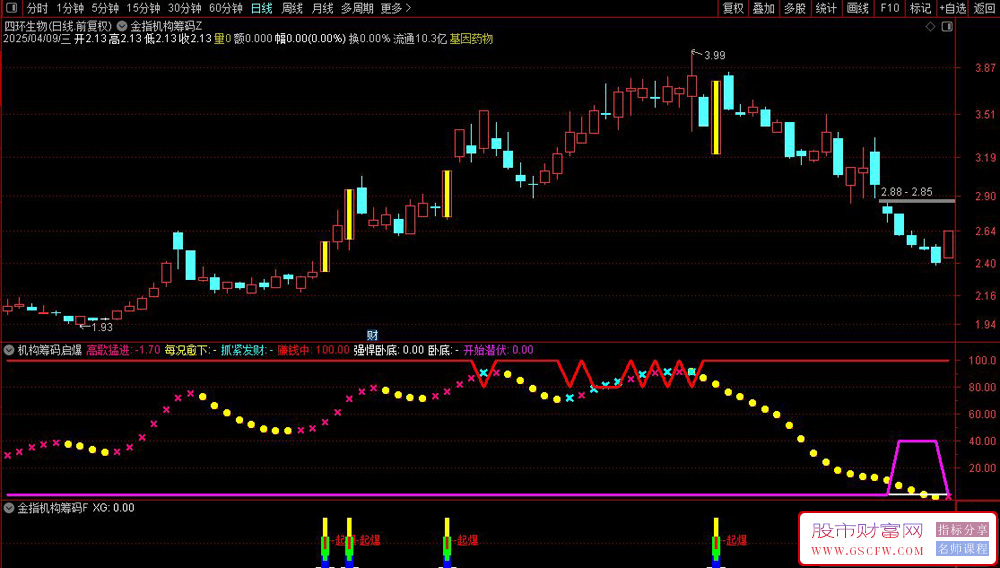
Task: Expand the 金指机构筹码Z main indicator dropdown
Action: [x=123, y=26]
